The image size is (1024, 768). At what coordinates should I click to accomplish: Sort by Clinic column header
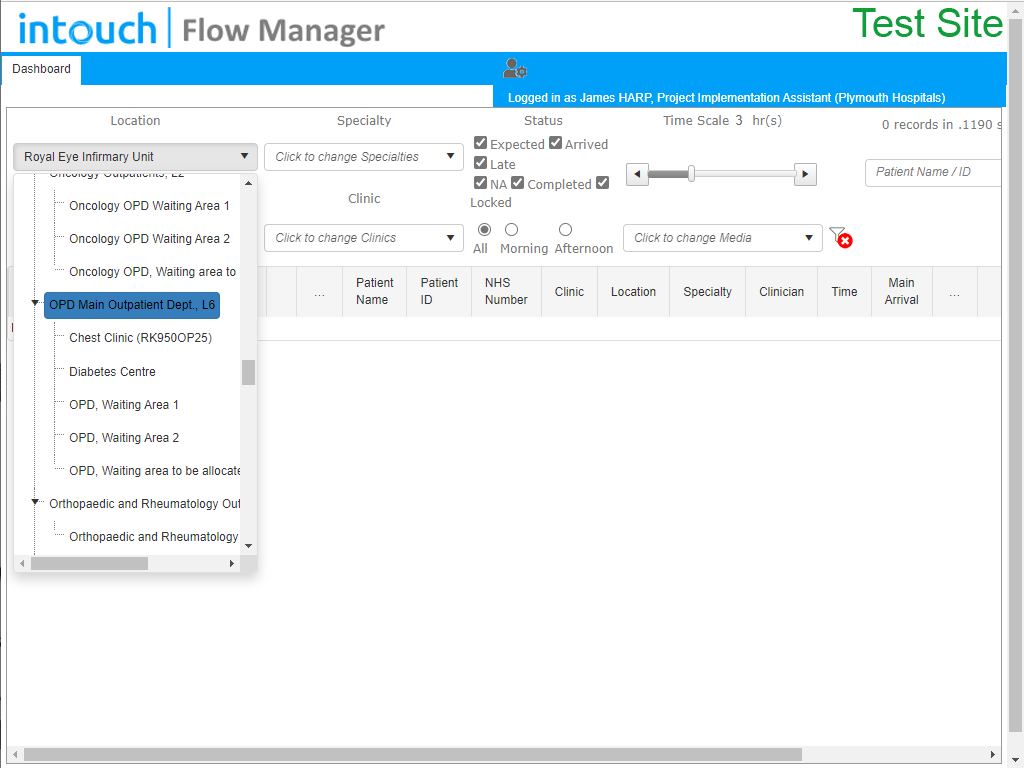point(569,292)
